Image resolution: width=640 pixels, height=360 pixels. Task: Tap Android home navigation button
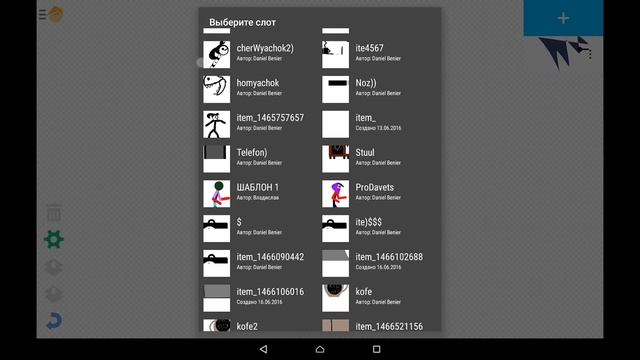[x=320, y=349]
